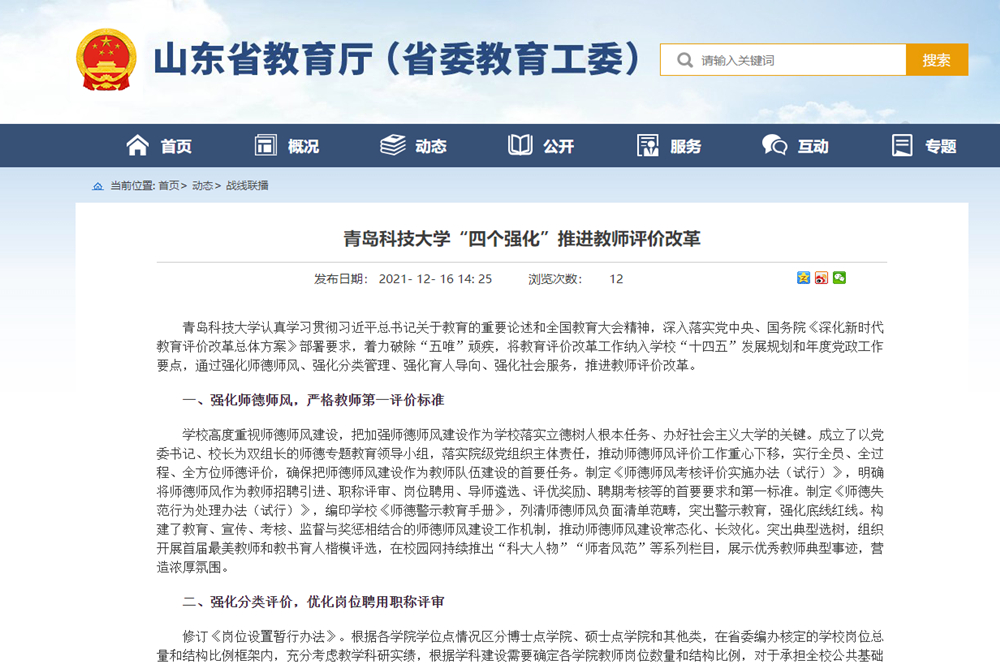Image resolution: width=1000 pixels, height=667 pixels.
Task: Click the 山东省教育厅 site title
Action: pos(396,60)
